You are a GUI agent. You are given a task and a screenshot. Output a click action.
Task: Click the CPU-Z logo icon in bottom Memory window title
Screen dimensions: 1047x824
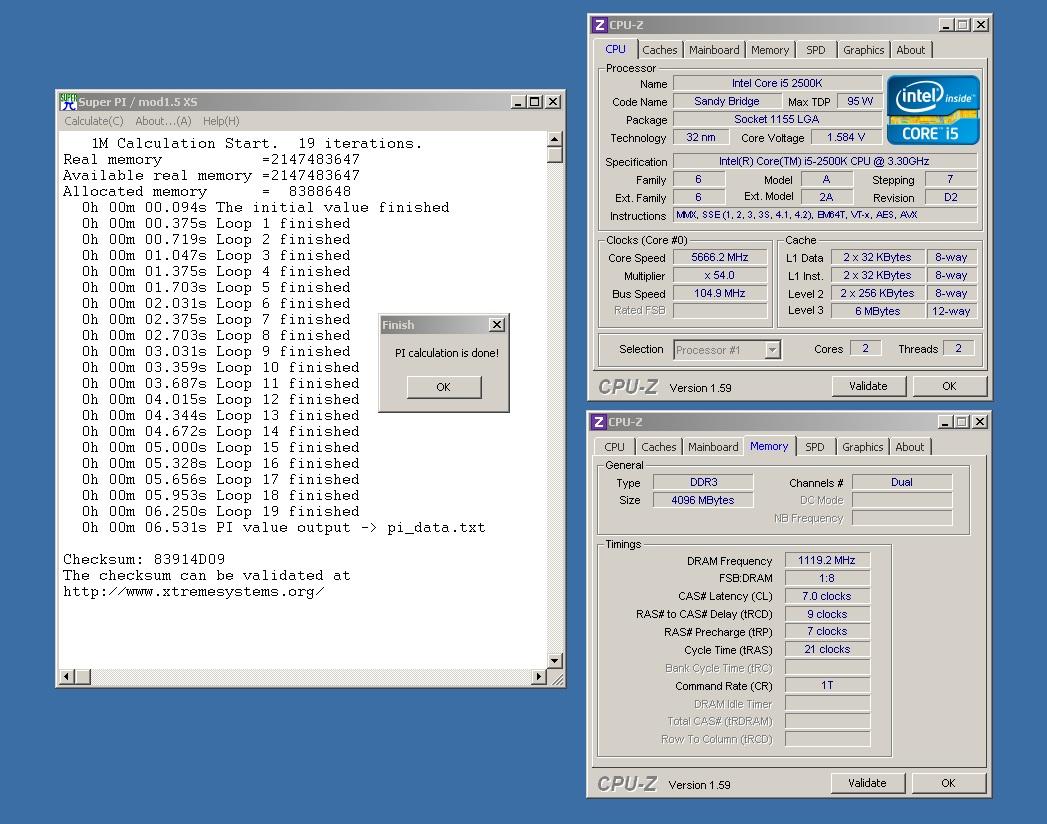click(x=599, y=422)
